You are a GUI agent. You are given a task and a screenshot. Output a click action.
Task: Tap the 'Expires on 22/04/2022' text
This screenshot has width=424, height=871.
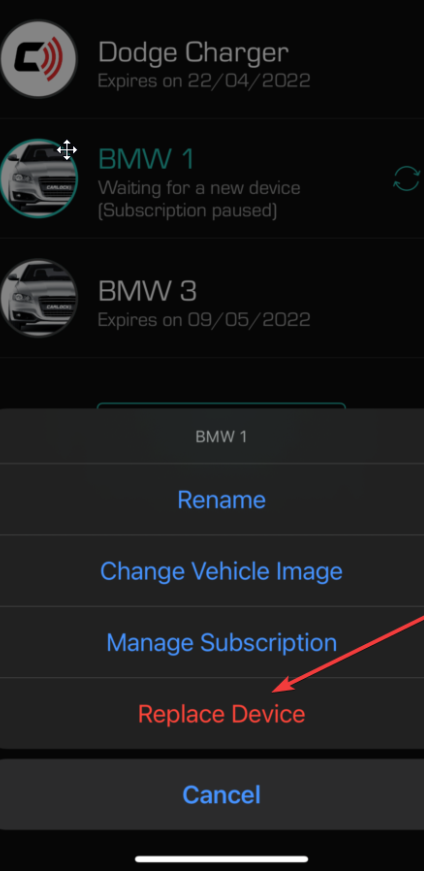point(204,81)
